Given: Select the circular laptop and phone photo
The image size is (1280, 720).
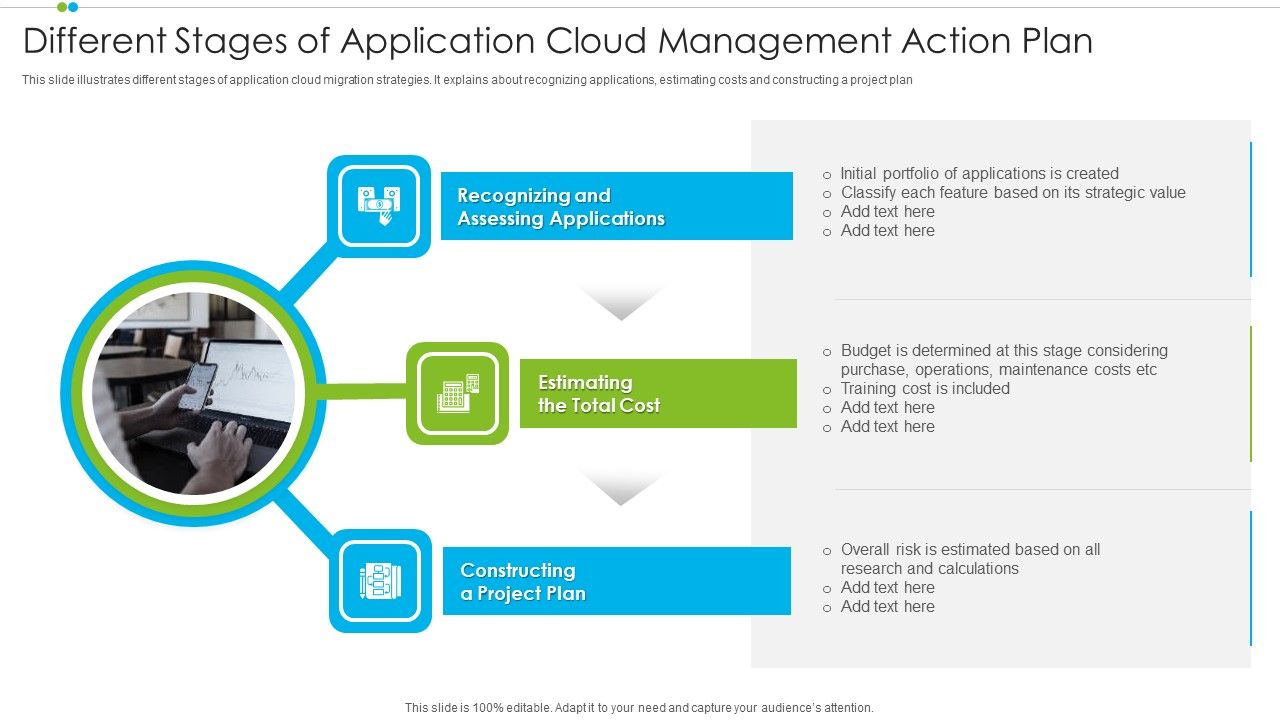Looking at the screenshot, I should pos(193,394).
